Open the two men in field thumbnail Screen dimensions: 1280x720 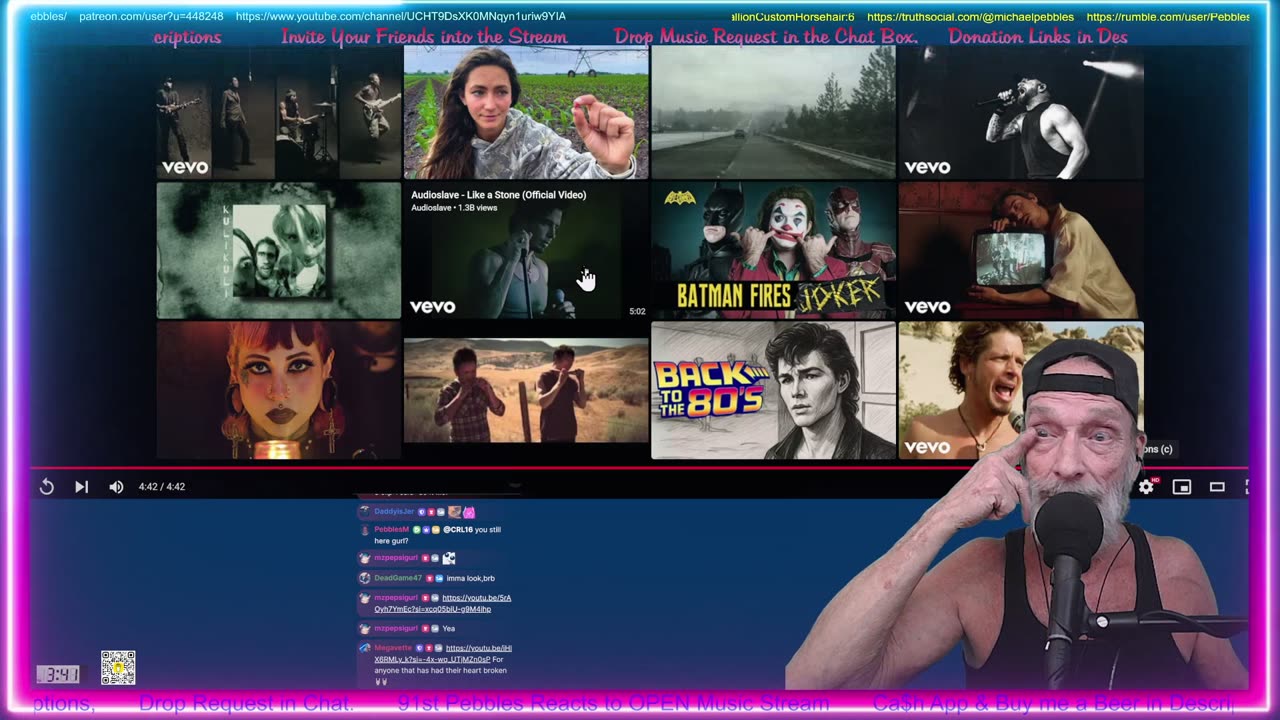(x=526, y=390)
